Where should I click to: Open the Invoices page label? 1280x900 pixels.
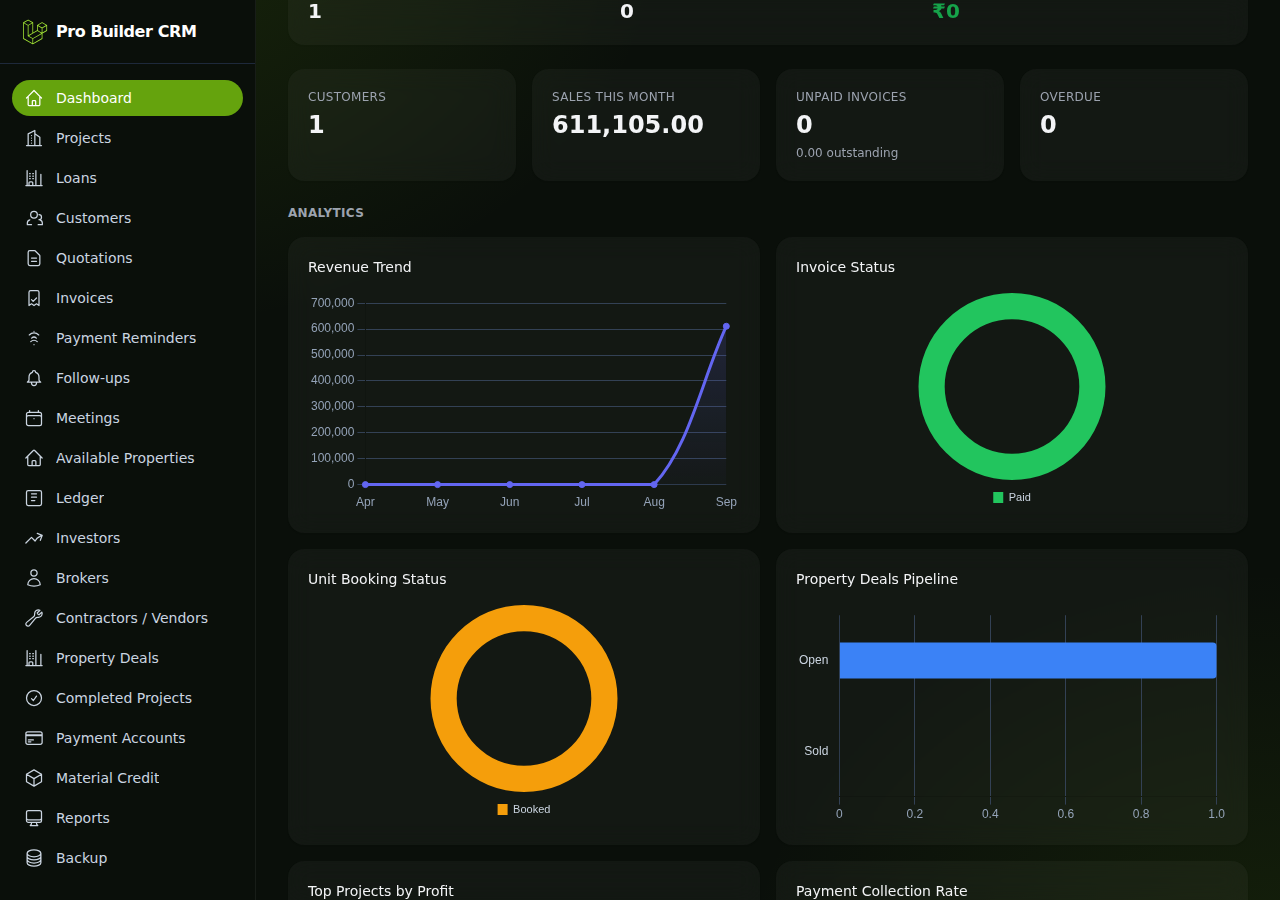click(x=84, y=298)
